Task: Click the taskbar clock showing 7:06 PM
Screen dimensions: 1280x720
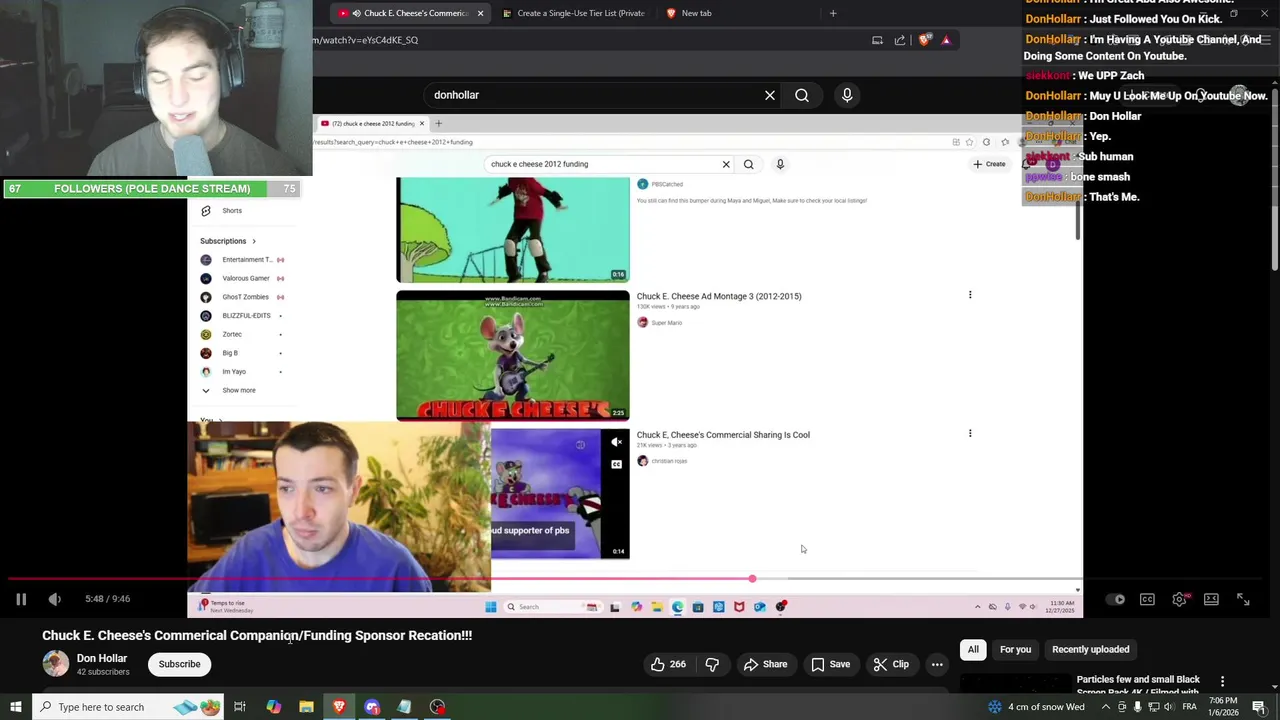Action: 1223,707
